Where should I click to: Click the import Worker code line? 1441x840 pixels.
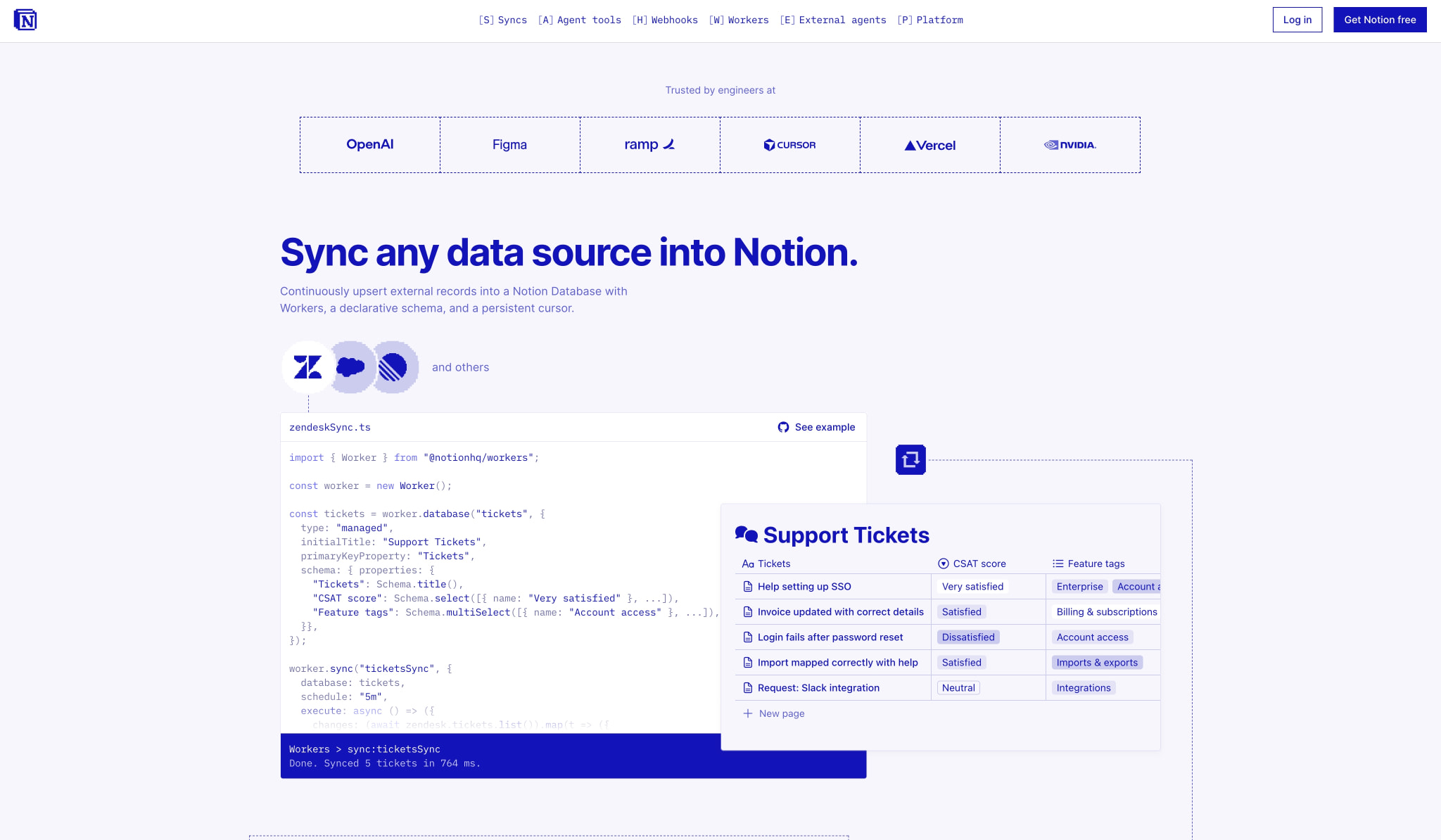point(414,457)
